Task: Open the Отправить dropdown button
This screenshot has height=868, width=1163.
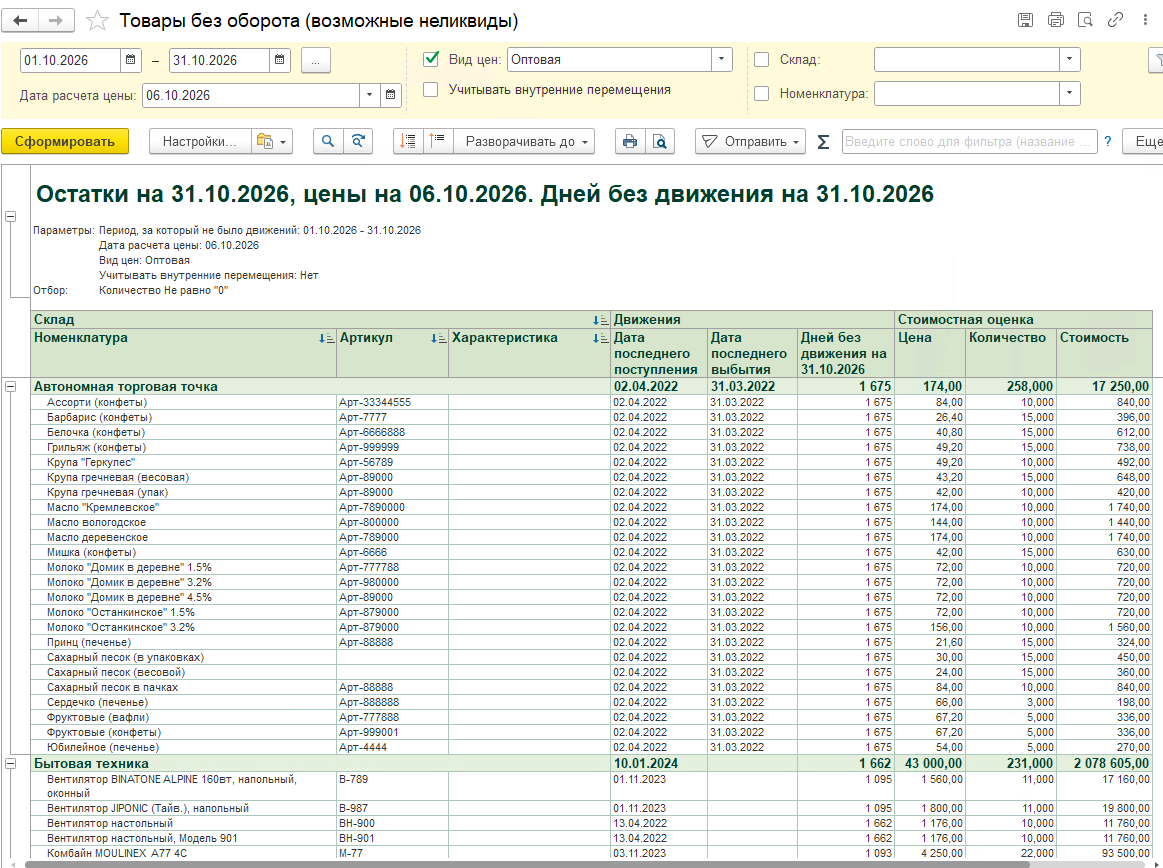Action: point(750,141)
